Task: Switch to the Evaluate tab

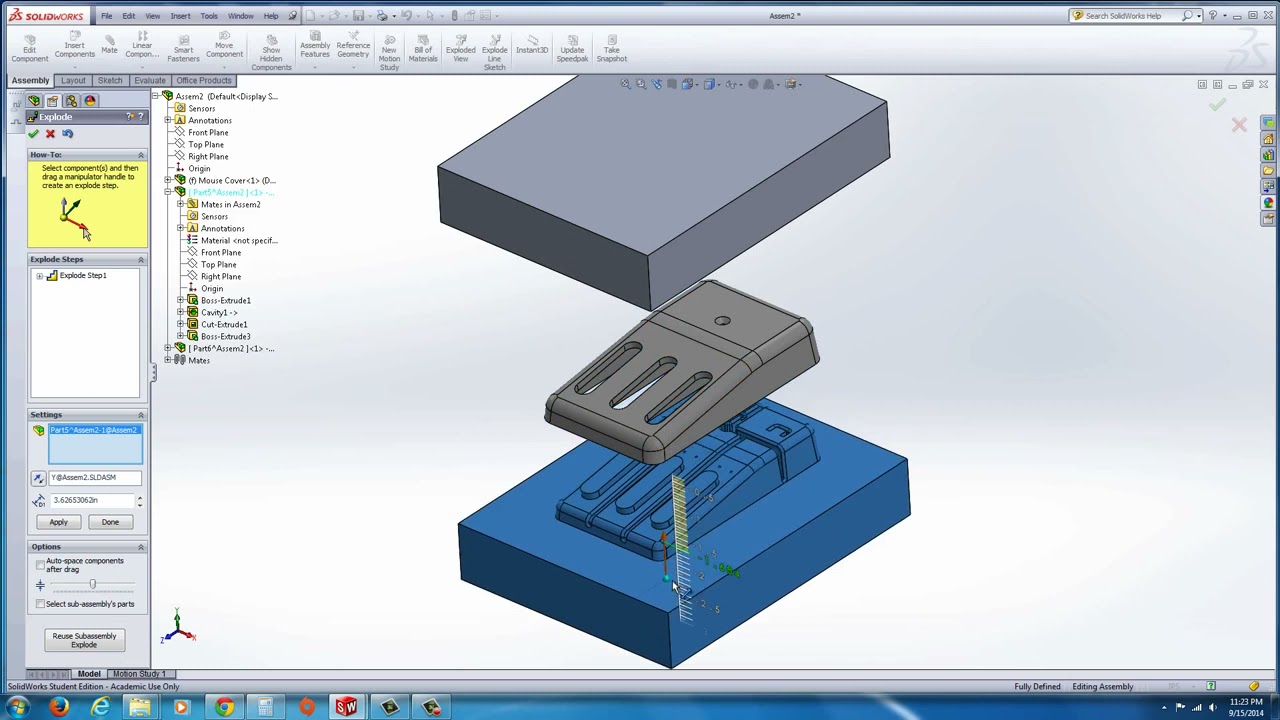Action: [x=150, y=81]
